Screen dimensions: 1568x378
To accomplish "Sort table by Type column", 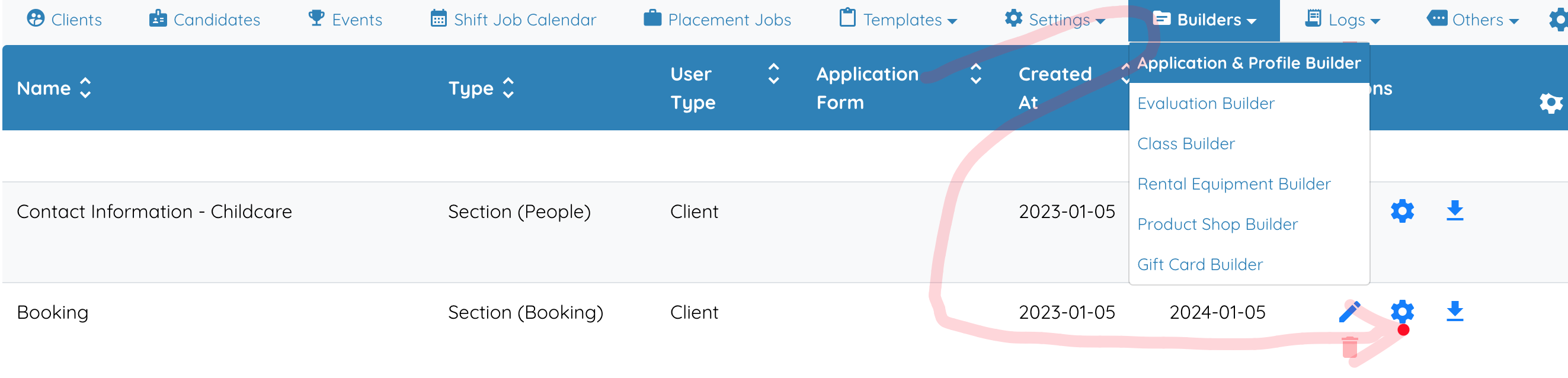I will coord(481,88).
